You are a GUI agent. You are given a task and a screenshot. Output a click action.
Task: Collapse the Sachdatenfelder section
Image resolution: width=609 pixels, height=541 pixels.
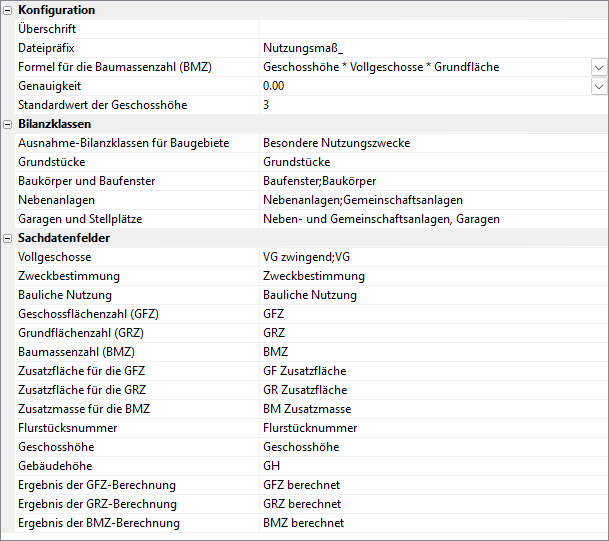[x=8, y=238]
